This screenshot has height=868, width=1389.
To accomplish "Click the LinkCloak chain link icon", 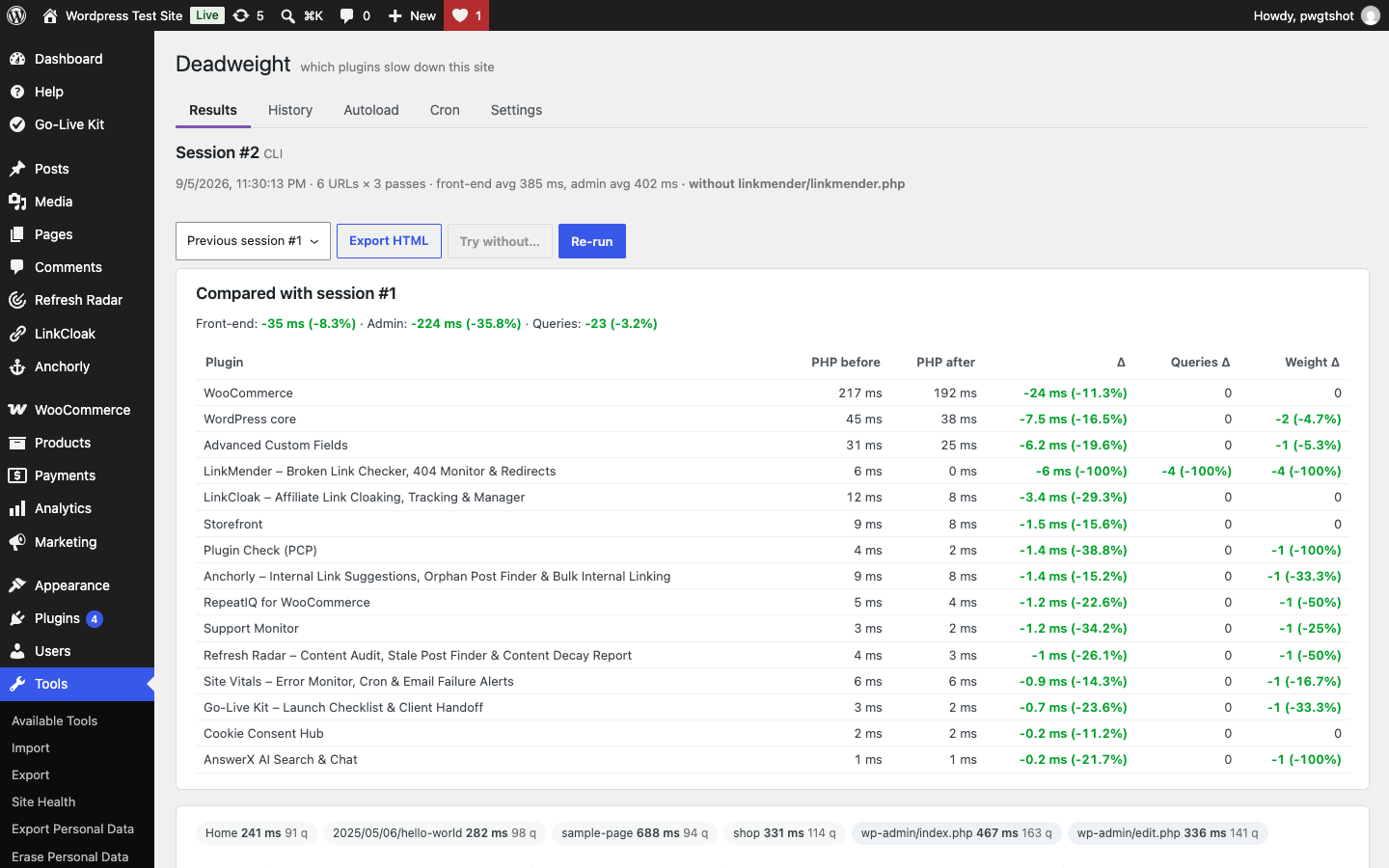I will click(x=17, y=334).
